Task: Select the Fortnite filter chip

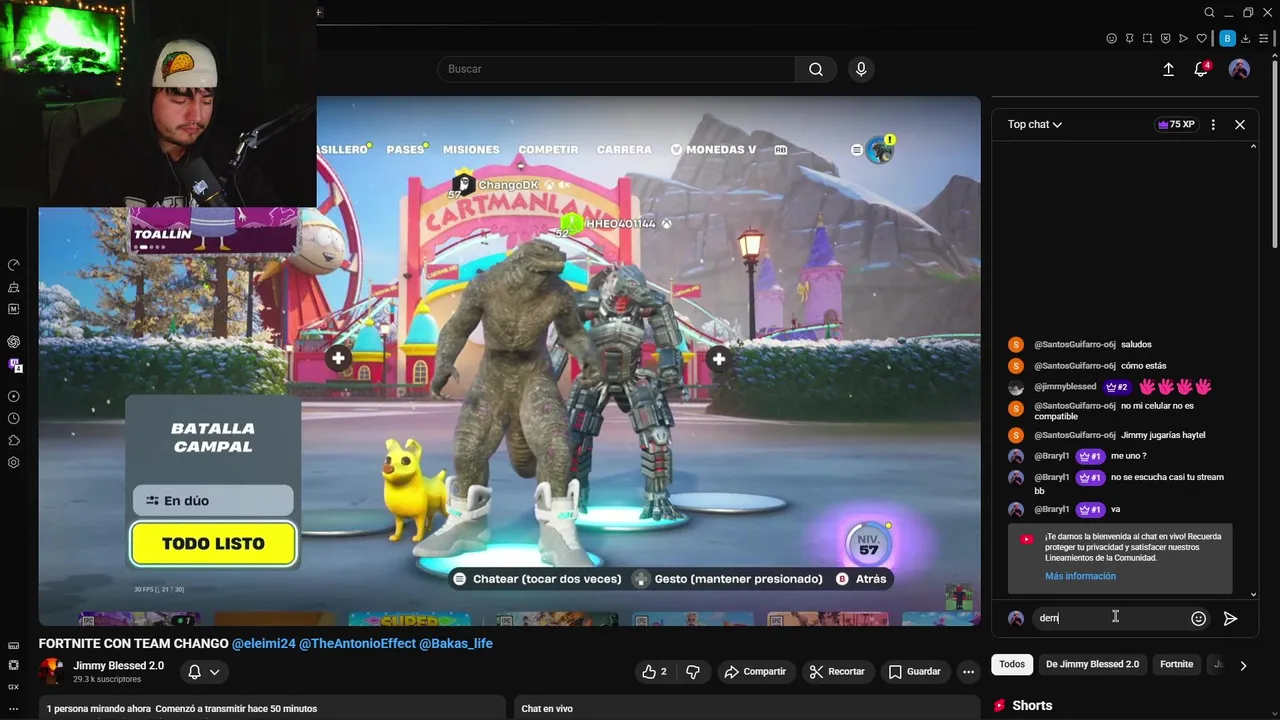Action: pyautogui.click(x=1177, y=664)
